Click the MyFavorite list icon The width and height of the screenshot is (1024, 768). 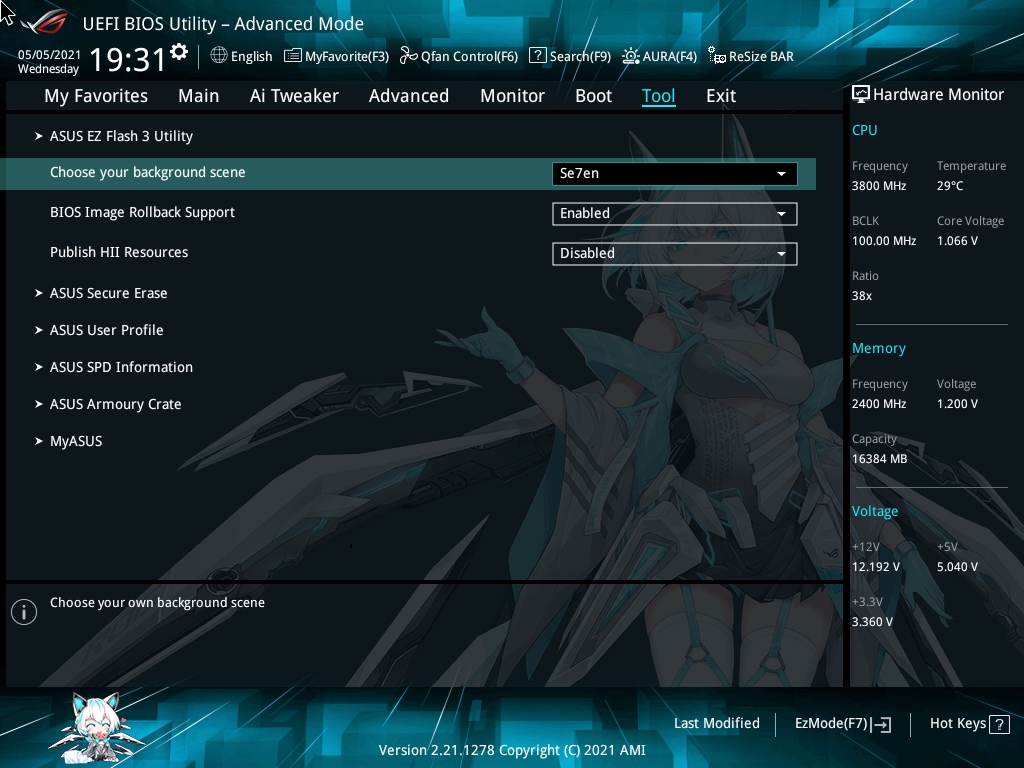pyautogui.click(x=293, y=56)
